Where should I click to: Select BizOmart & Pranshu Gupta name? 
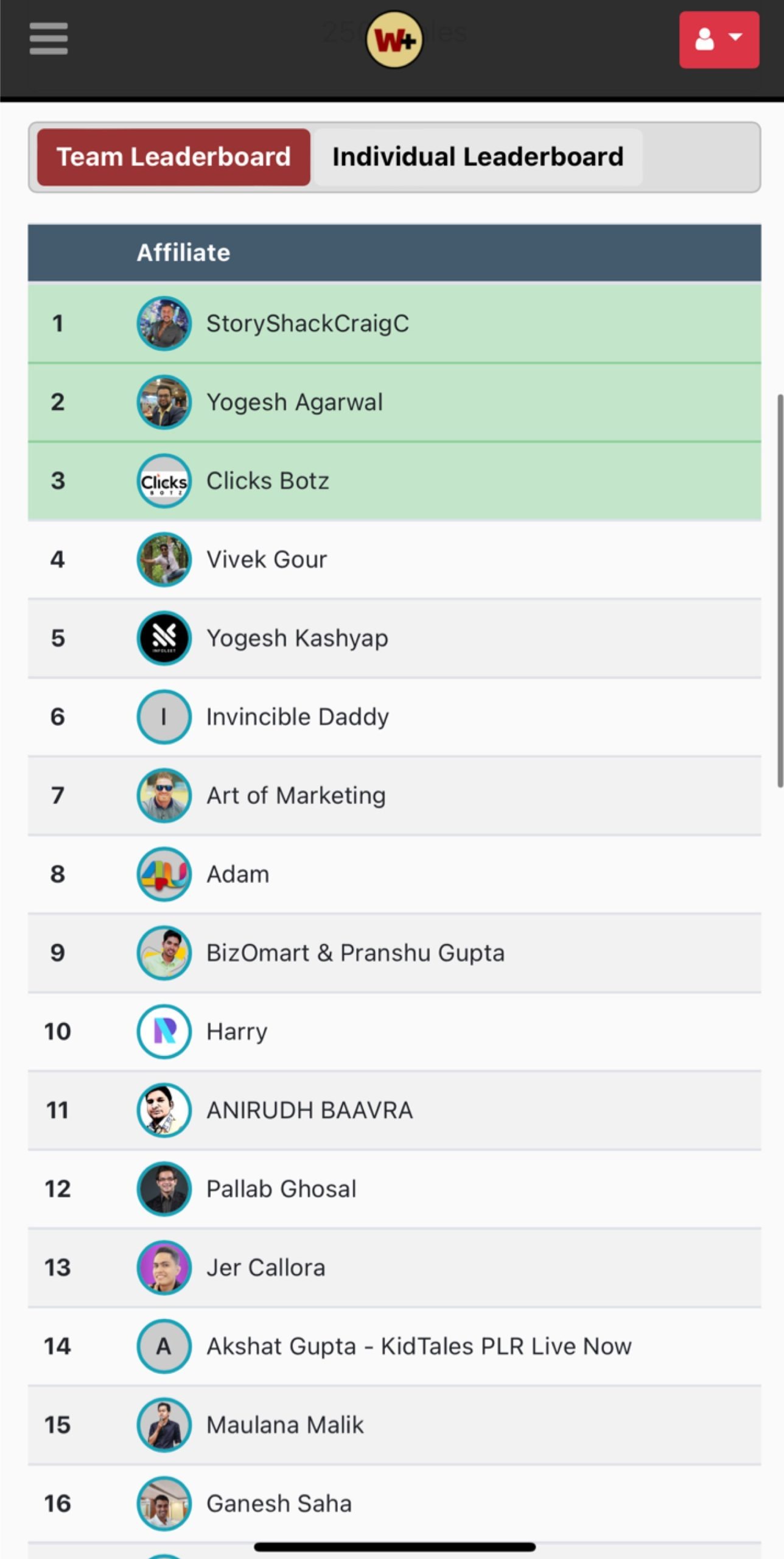(355, 953)
